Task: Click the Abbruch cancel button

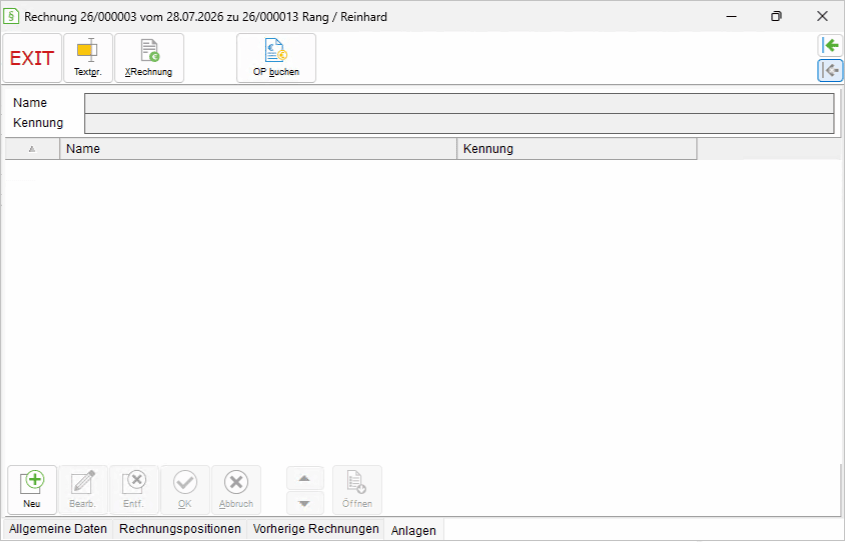Action: (236, 490)
